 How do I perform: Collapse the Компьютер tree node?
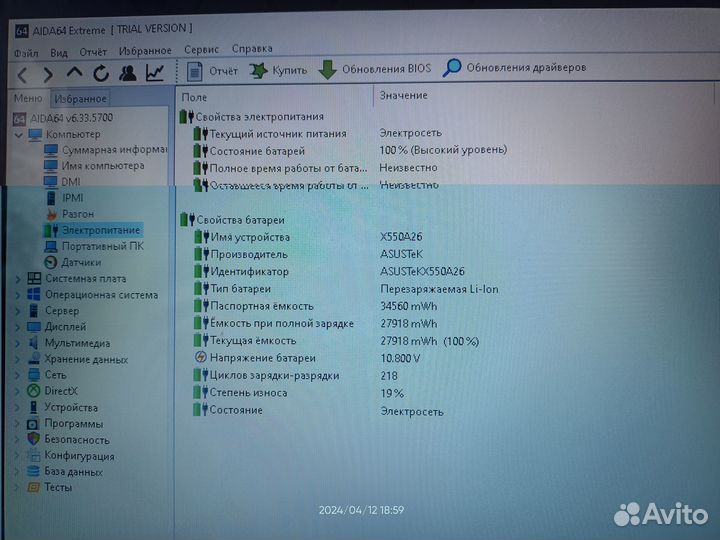click(19, 135)
